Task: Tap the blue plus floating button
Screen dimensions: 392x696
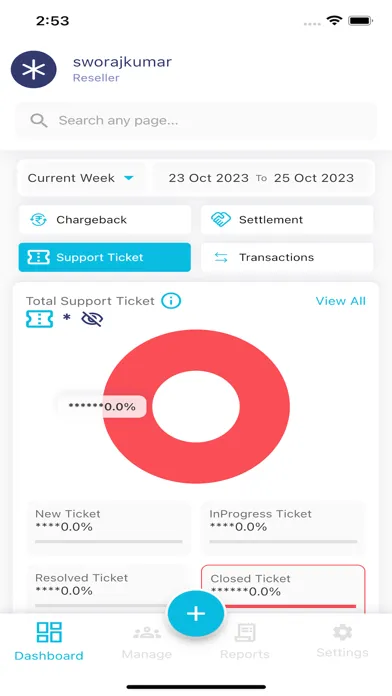Action: (196, 614)
